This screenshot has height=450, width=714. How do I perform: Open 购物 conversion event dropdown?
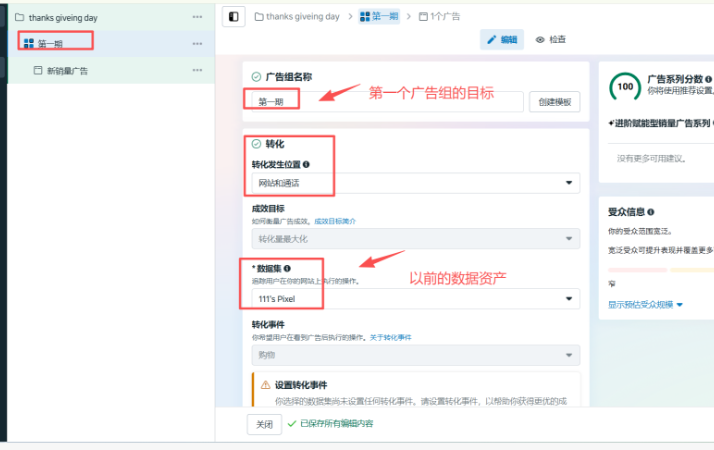(x=416, y=355)
